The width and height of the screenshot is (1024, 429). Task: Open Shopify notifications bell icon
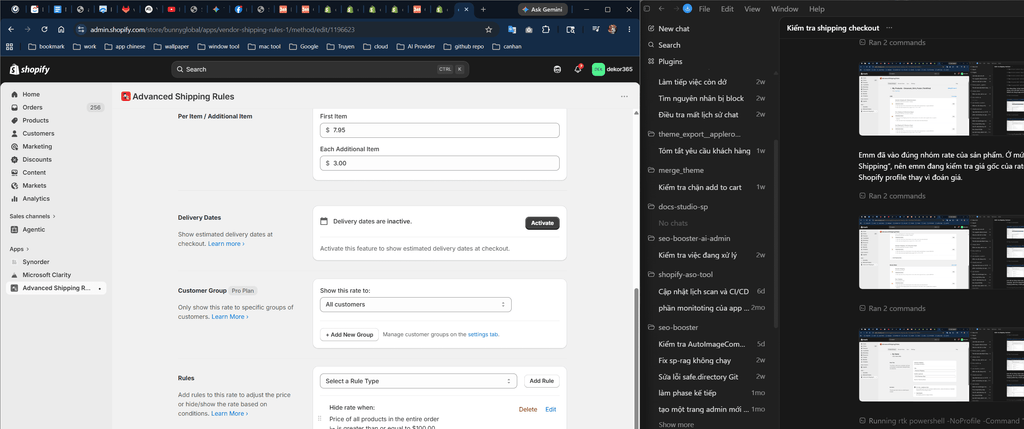pos(577,69)
